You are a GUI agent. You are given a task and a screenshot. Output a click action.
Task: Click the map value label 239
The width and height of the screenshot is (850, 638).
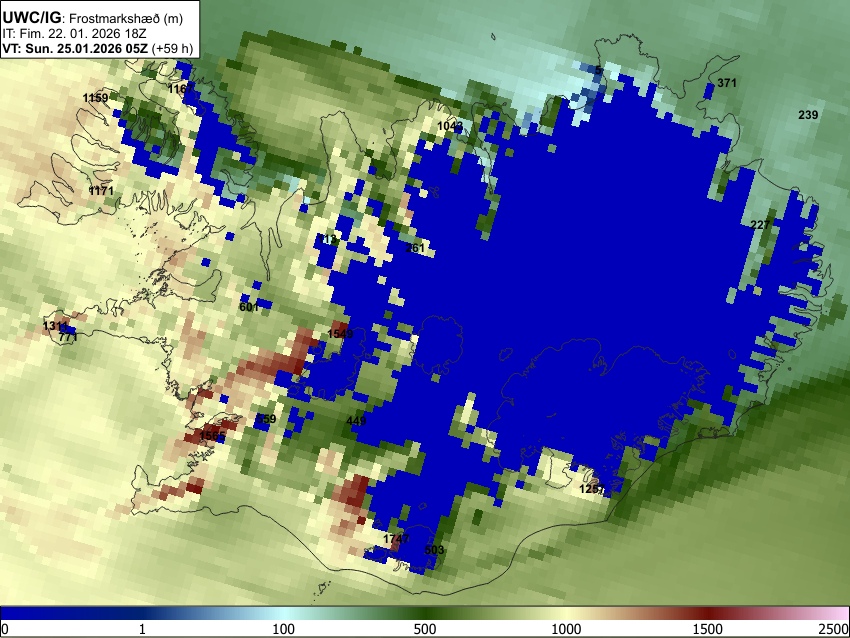click(808, 115)
